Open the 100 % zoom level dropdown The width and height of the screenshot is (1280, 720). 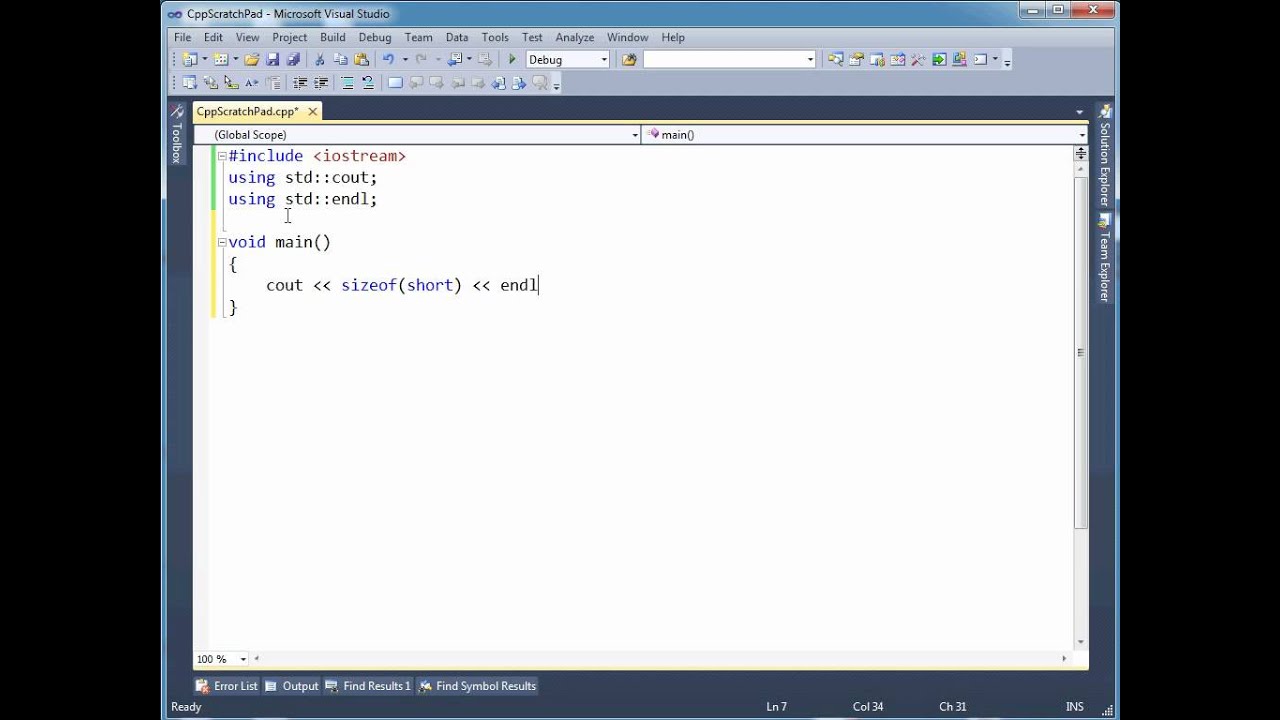pyautogui.click(x=243, y=659)
